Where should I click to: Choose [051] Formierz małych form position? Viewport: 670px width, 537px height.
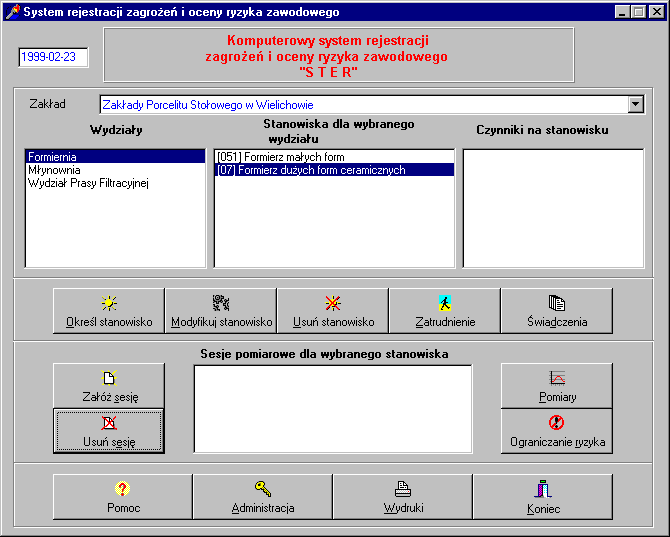tap(280, 157)
